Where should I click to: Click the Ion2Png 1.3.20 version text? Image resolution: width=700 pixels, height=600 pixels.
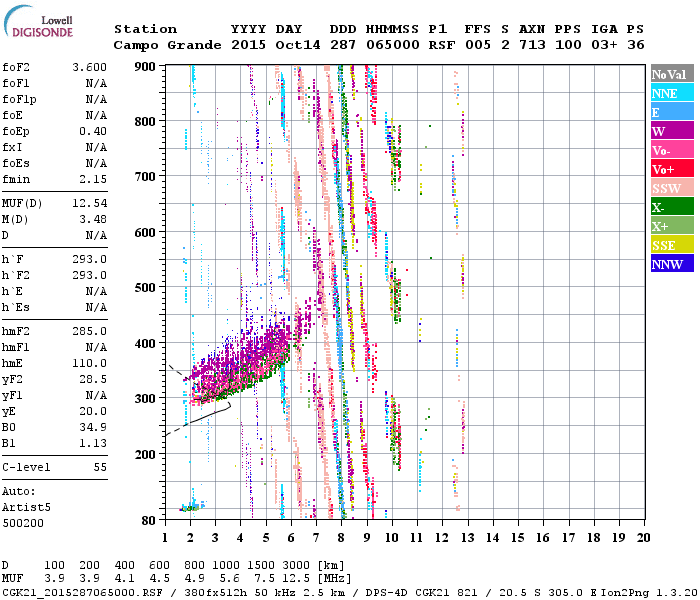[x=649, y=593]
